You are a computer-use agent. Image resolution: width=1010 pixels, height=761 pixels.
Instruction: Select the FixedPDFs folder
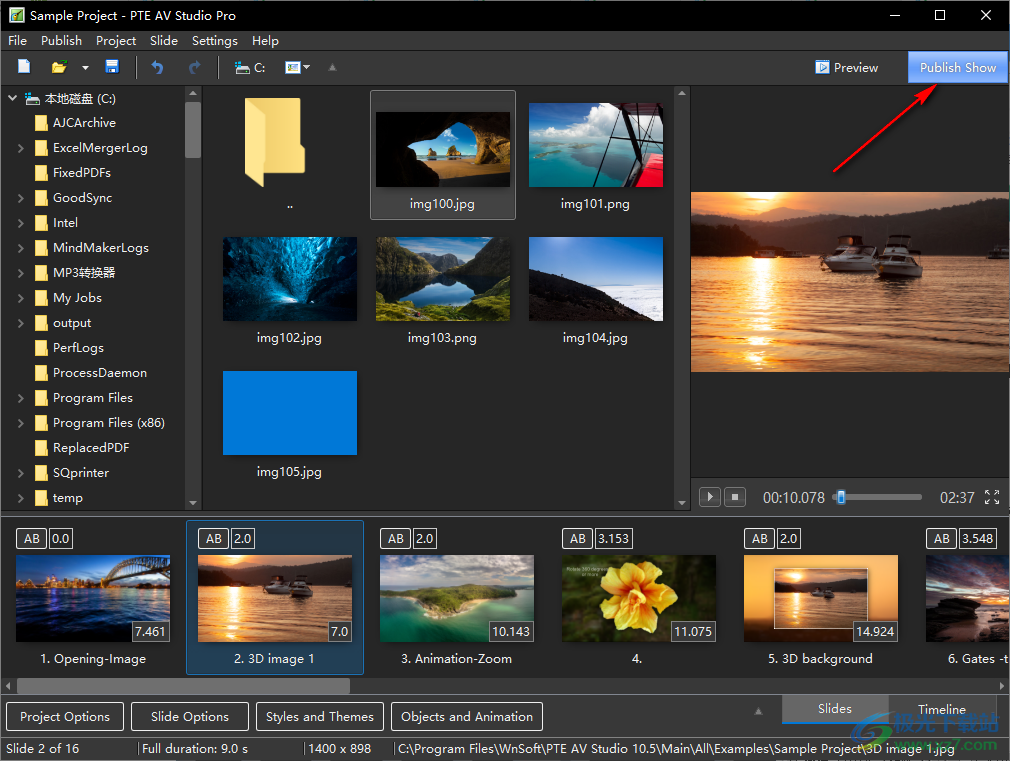[x=73, y=173]
